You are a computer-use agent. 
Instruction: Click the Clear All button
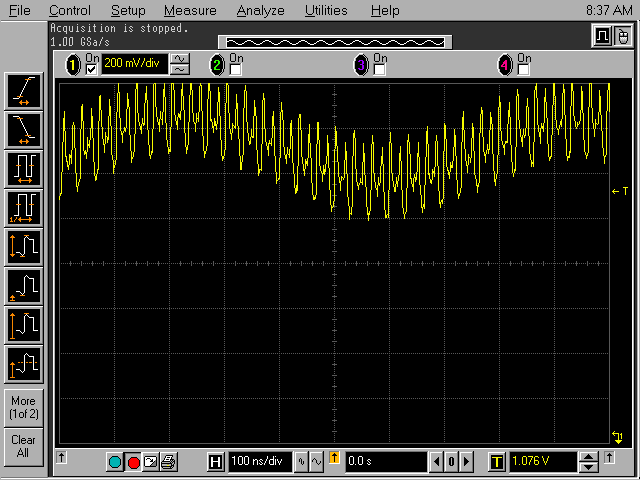[23, 446]
